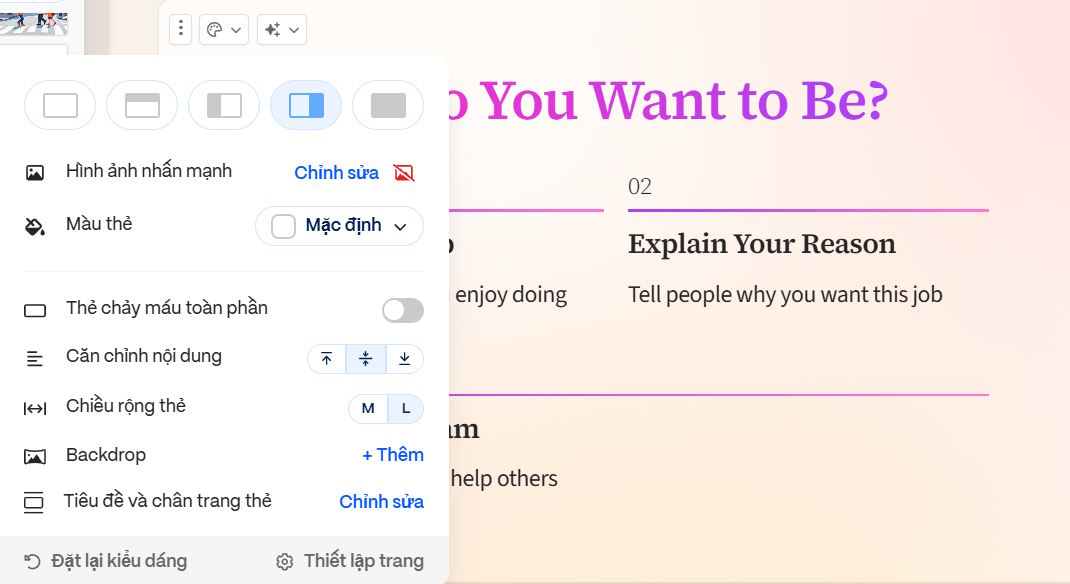Click the slide thumbnail in the sidebar
Image resolution: width=1070 pixels, height=584 pixels.
click(33, 23)
